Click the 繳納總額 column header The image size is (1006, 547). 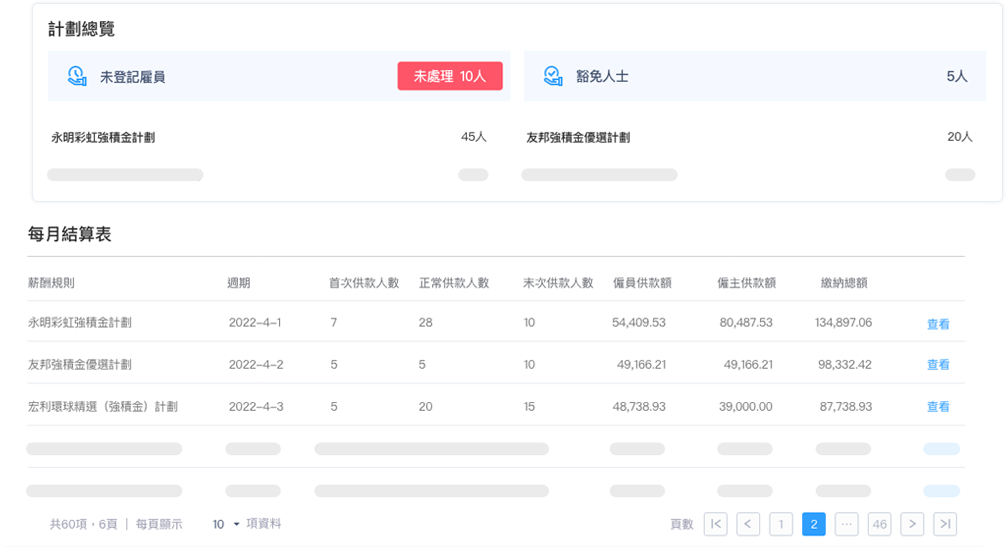[x=844, y=283]
